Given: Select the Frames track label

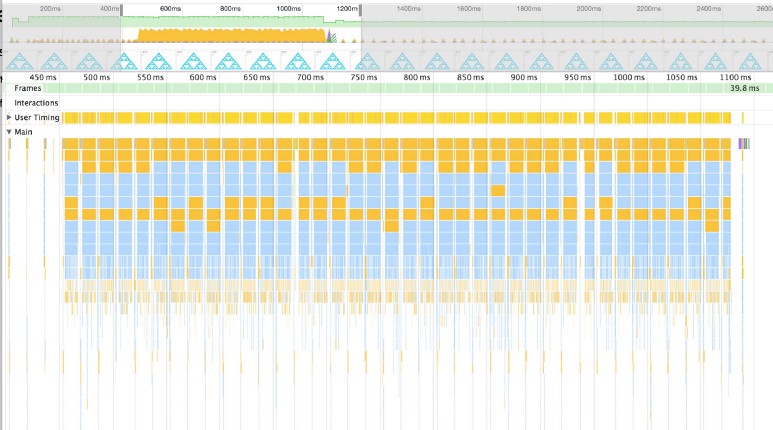Looking at the screenshot, I should [x=28, y=89].
